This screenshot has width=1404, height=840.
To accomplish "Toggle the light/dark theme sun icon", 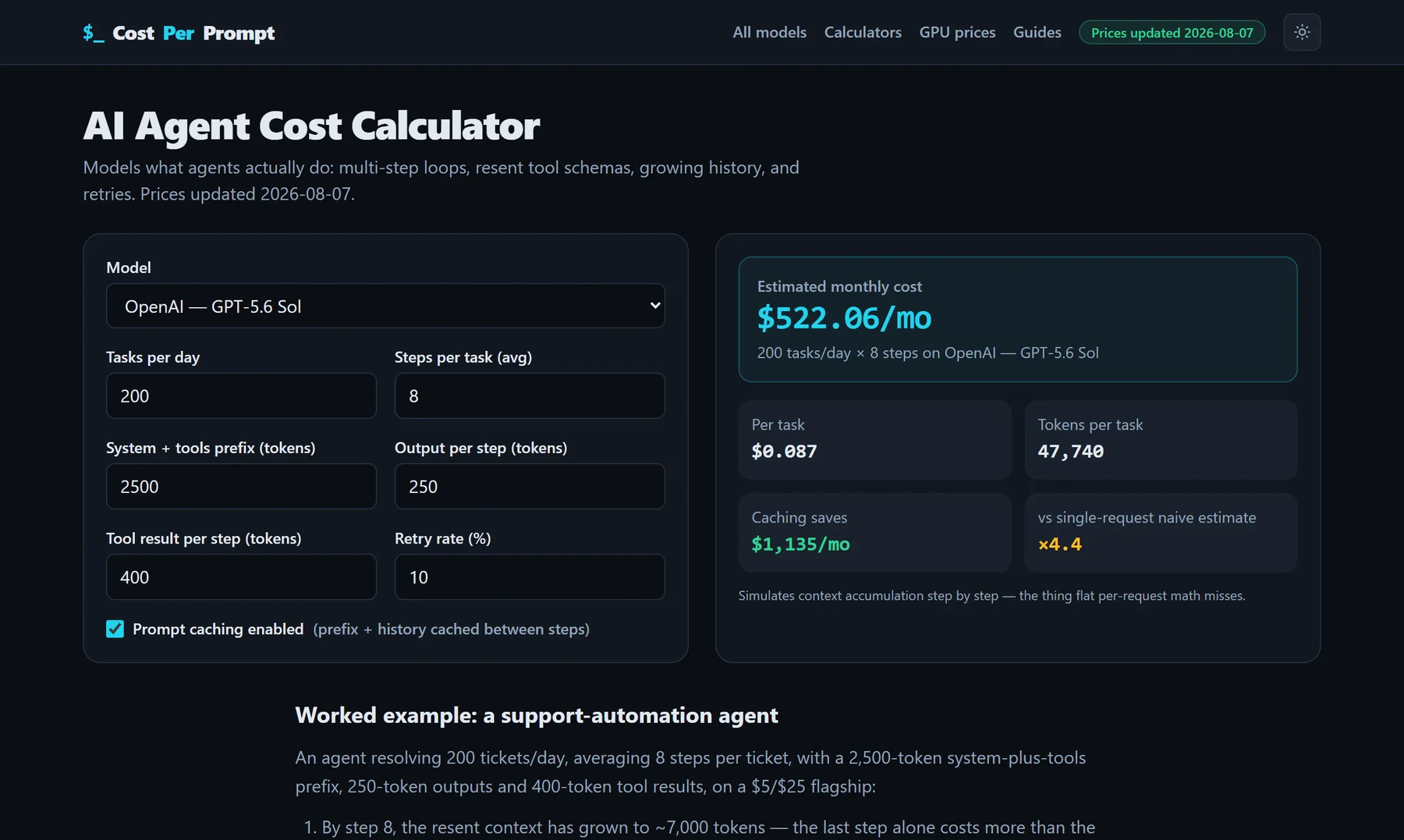I will coord(1302,32).
